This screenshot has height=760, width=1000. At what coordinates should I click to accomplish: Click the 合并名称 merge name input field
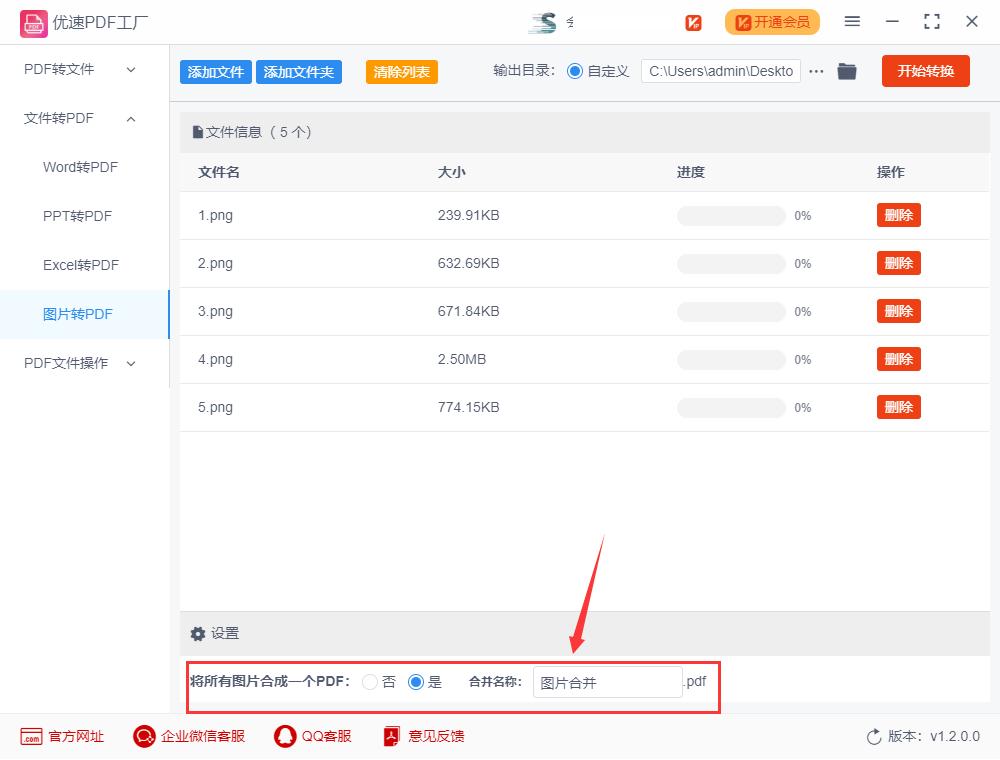pos(607,681)
